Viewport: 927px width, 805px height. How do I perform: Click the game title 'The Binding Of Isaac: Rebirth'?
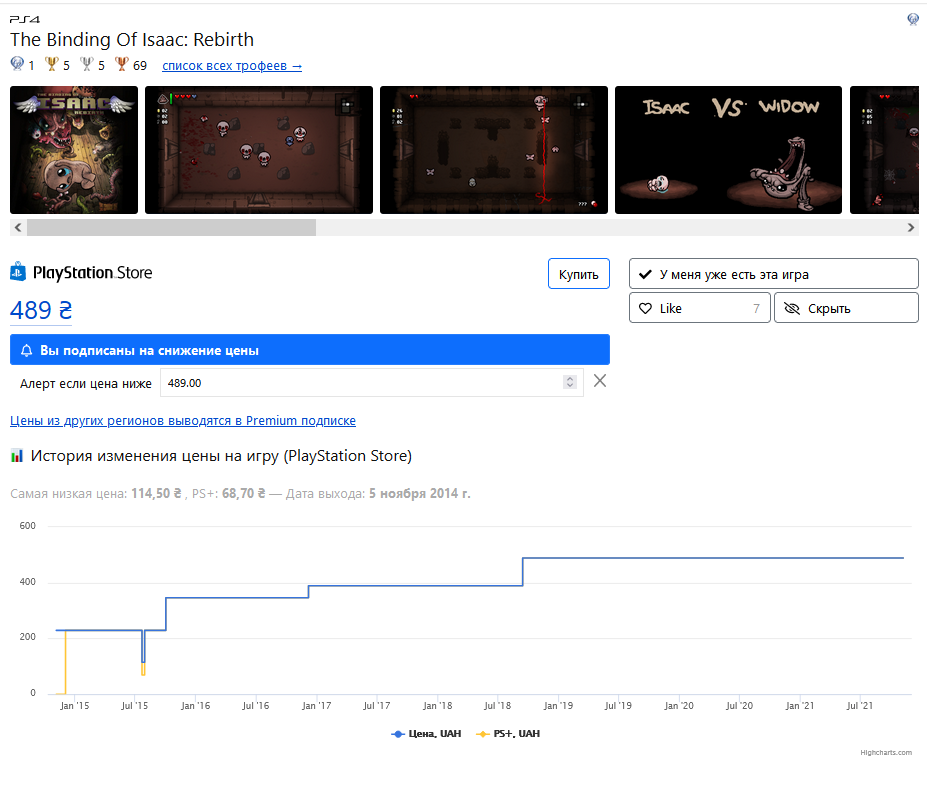[132, 40]
